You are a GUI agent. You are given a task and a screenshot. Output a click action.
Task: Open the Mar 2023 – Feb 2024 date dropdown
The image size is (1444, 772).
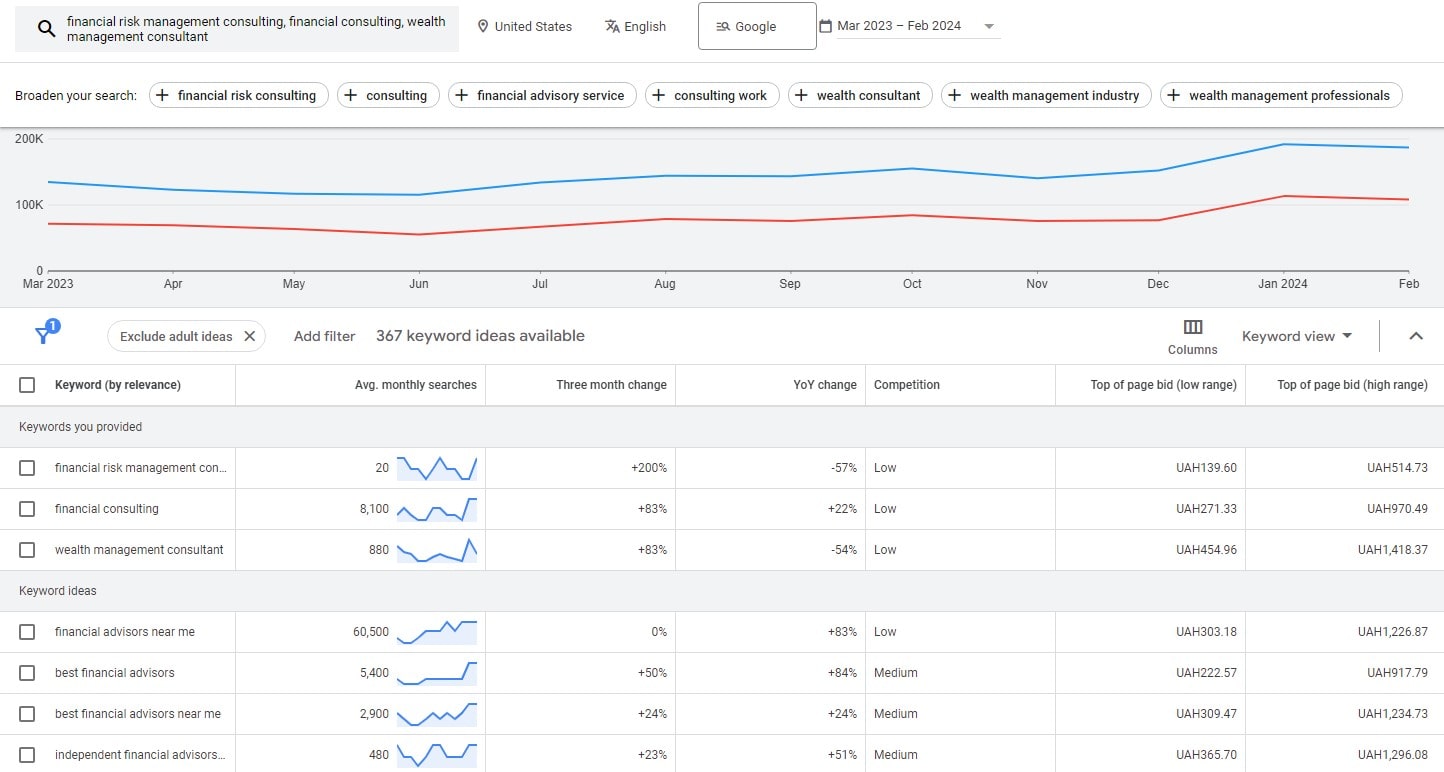[989, 25]
